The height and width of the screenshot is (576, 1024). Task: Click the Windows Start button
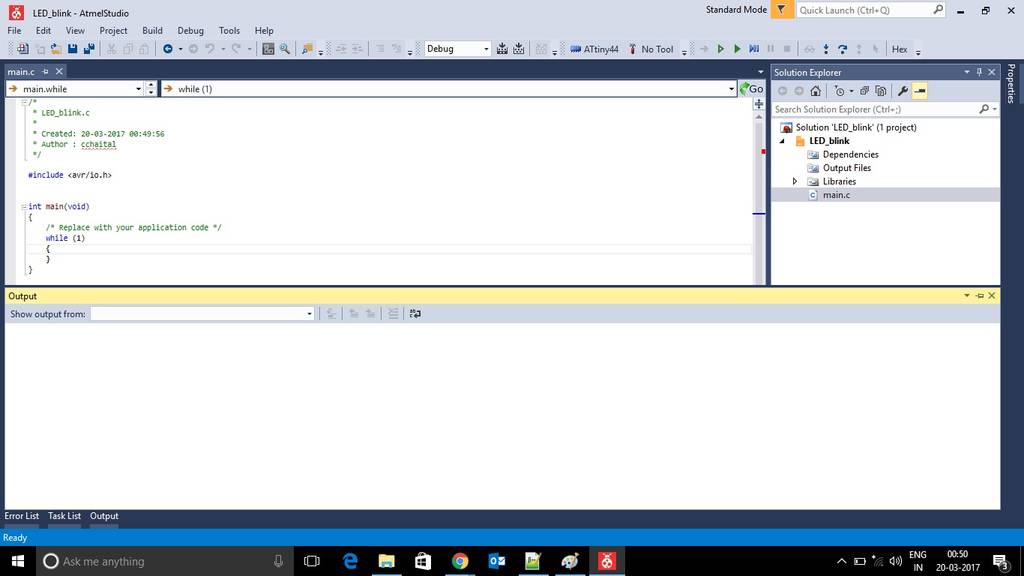(x=18, y=561)
